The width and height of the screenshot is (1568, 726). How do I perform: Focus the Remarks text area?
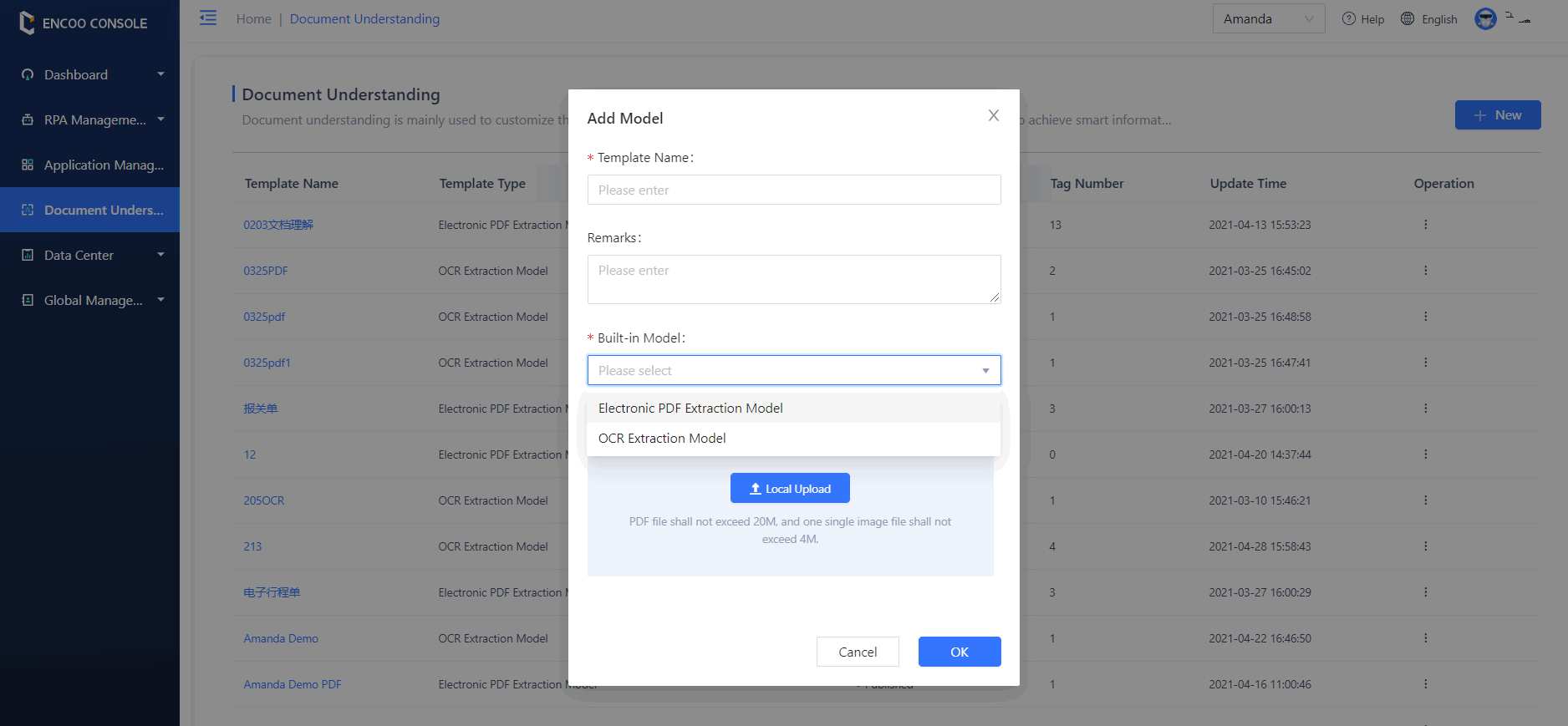[x=794, y=279]
